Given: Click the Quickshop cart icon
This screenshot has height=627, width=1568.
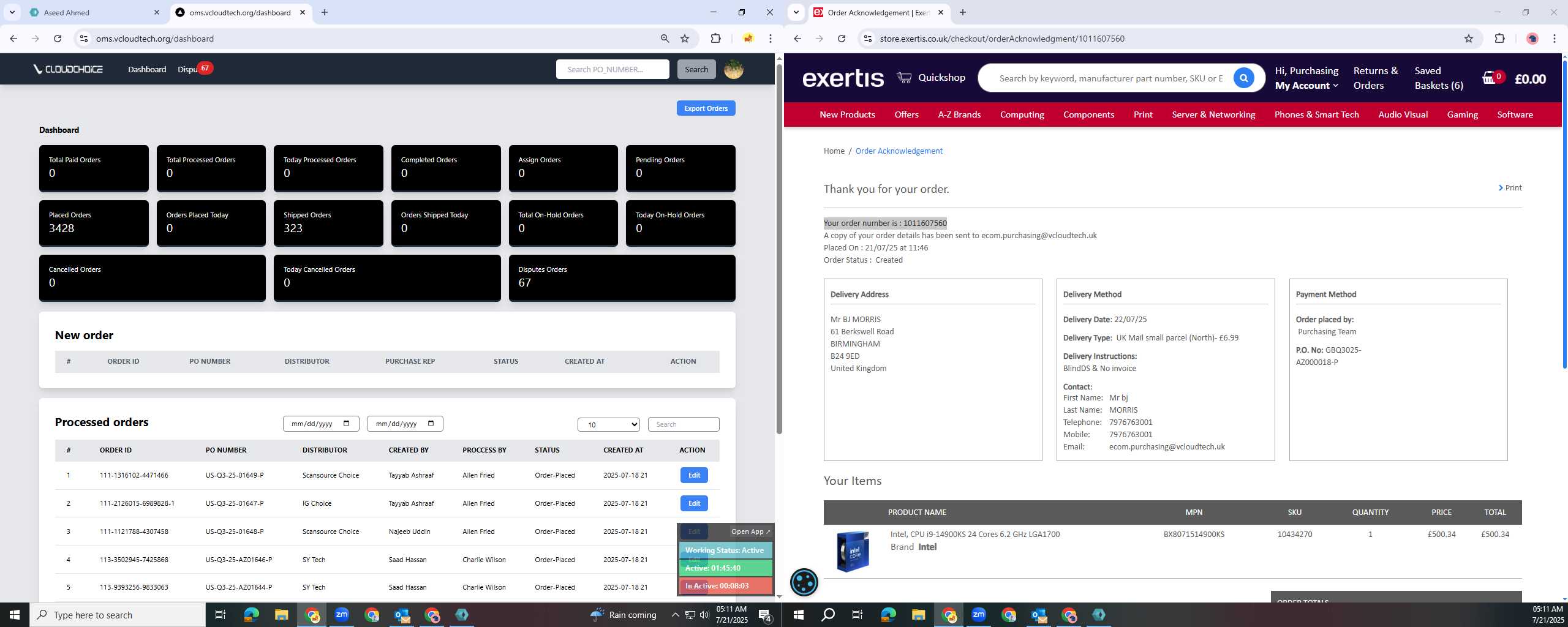Looking at the screenshot, I should click(904, 77).
